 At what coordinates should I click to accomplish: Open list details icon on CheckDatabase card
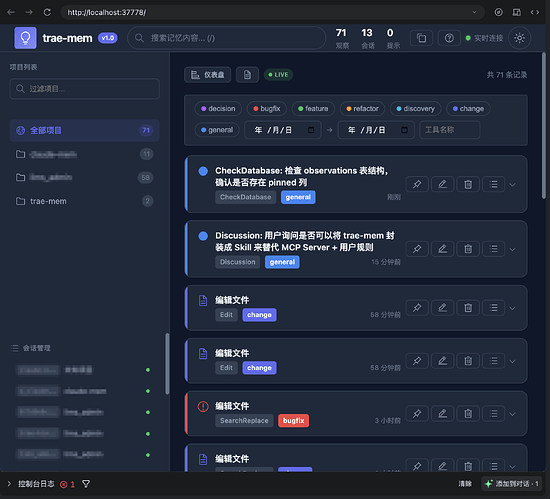click(493, 184)
